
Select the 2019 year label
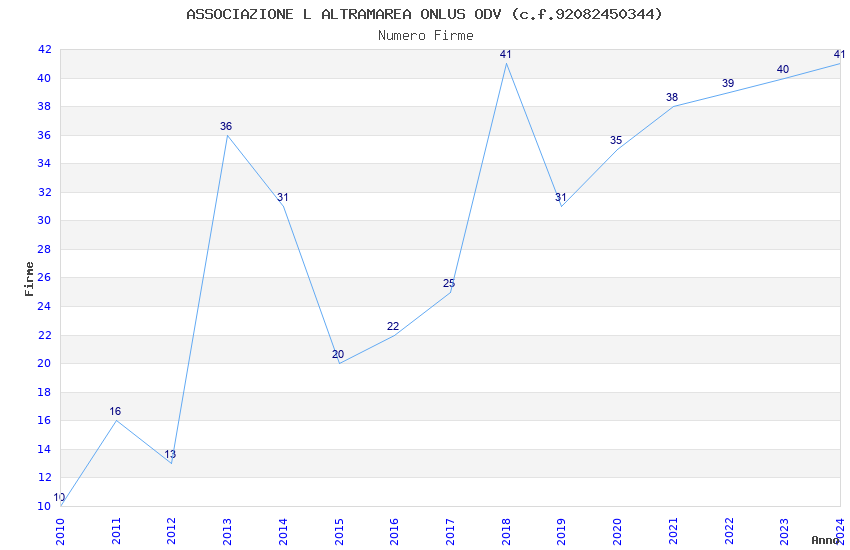(x=562, y=531)
